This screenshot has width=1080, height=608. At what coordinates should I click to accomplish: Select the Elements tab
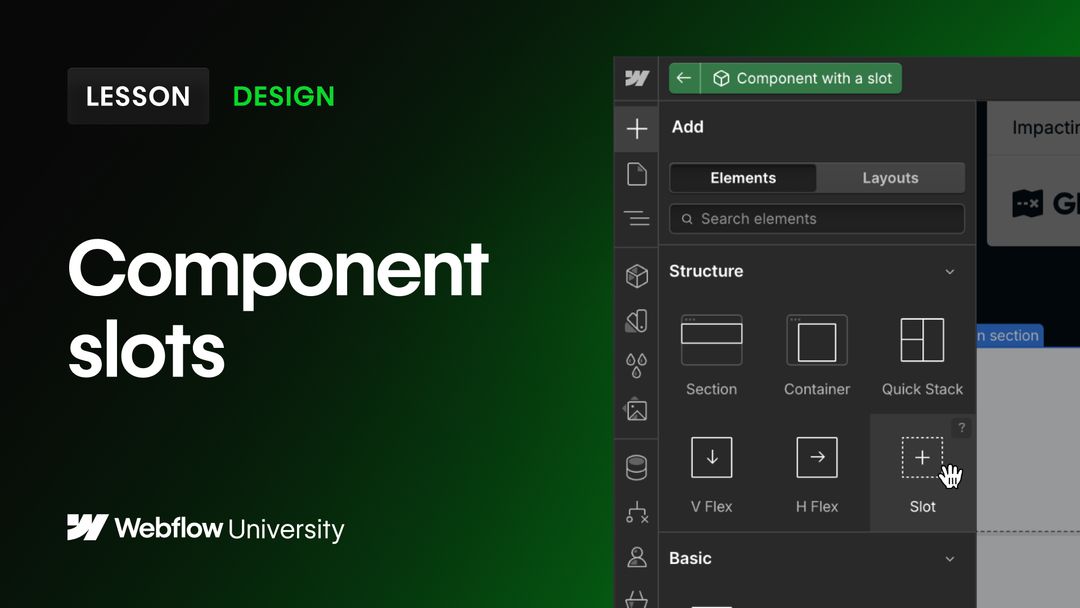pyautogui.click(x=742, y=177)
